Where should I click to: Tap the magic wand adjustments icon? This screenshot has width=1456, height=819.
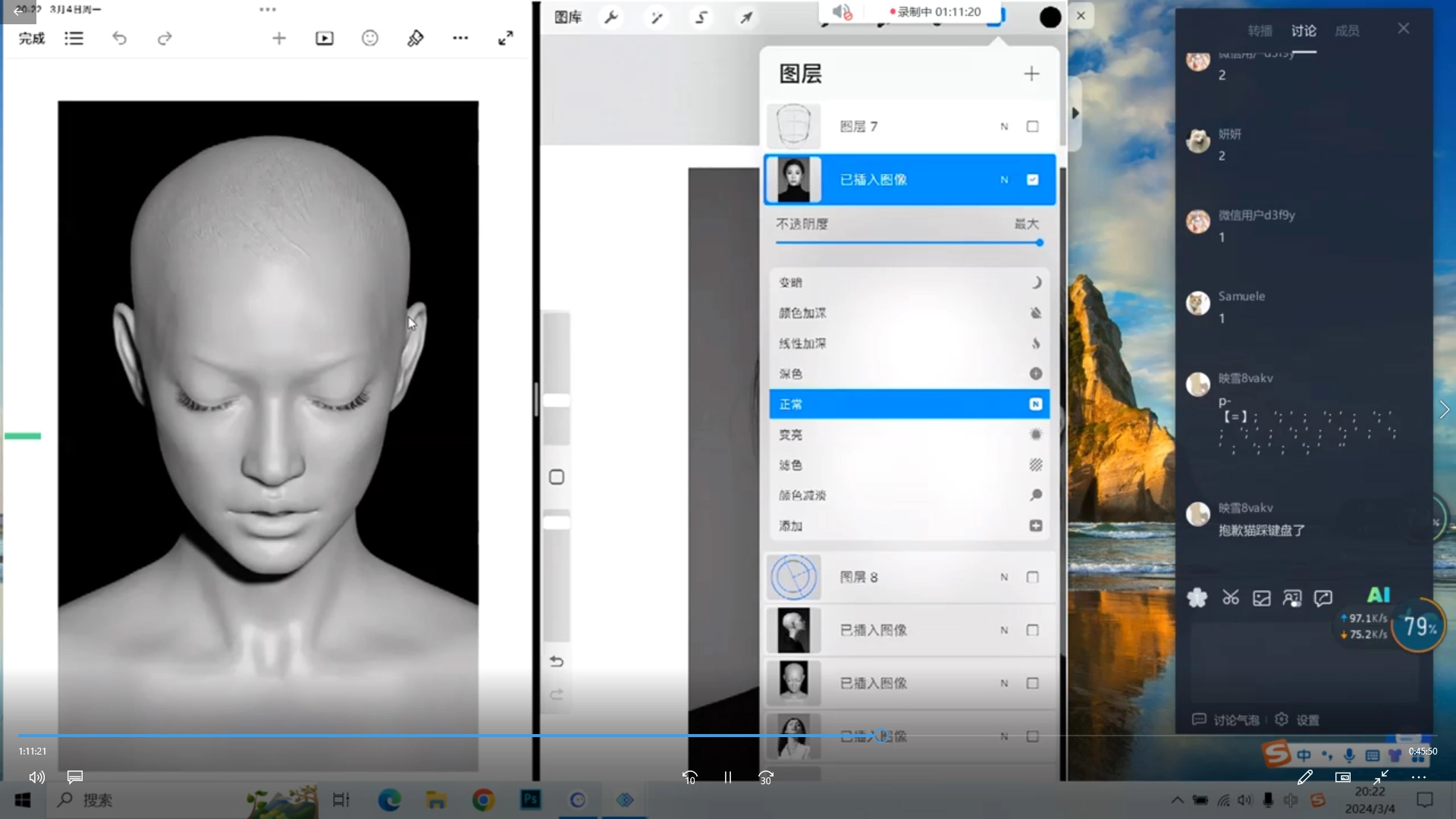(x=657, y=17)
